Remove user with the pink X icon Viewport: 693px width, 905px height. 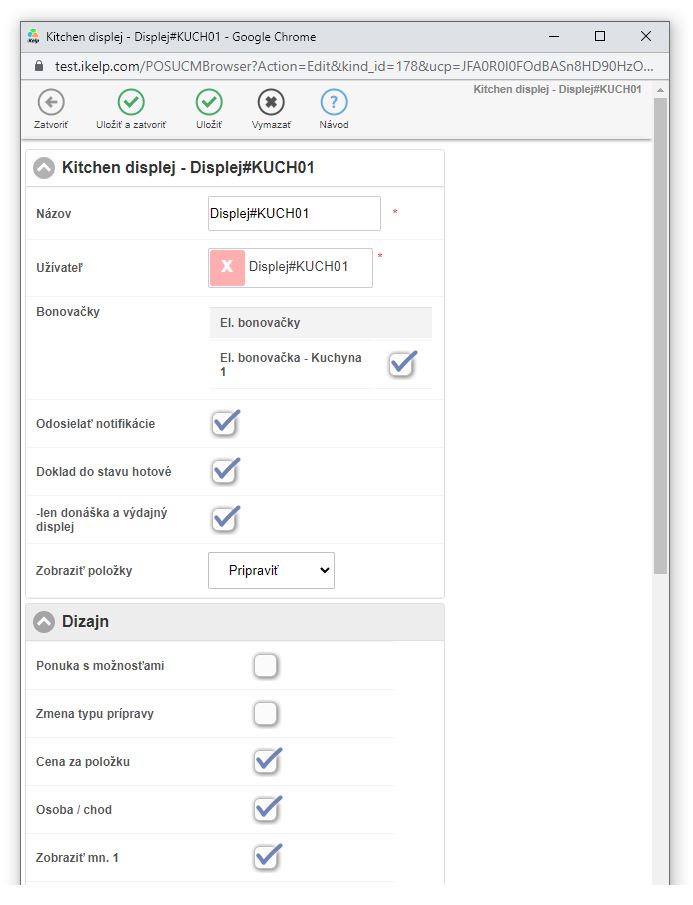(227, 267)
